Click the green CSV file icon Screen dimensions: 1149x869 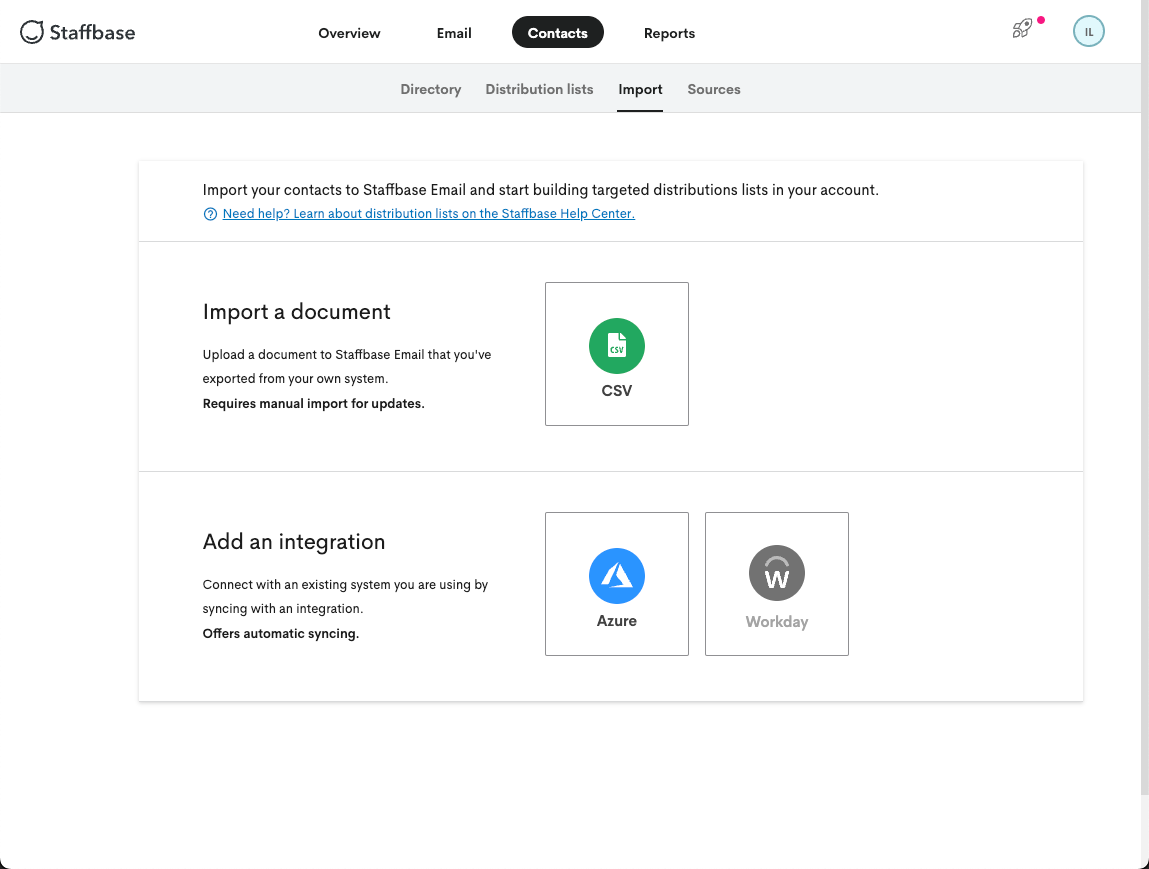coord(616,346)
